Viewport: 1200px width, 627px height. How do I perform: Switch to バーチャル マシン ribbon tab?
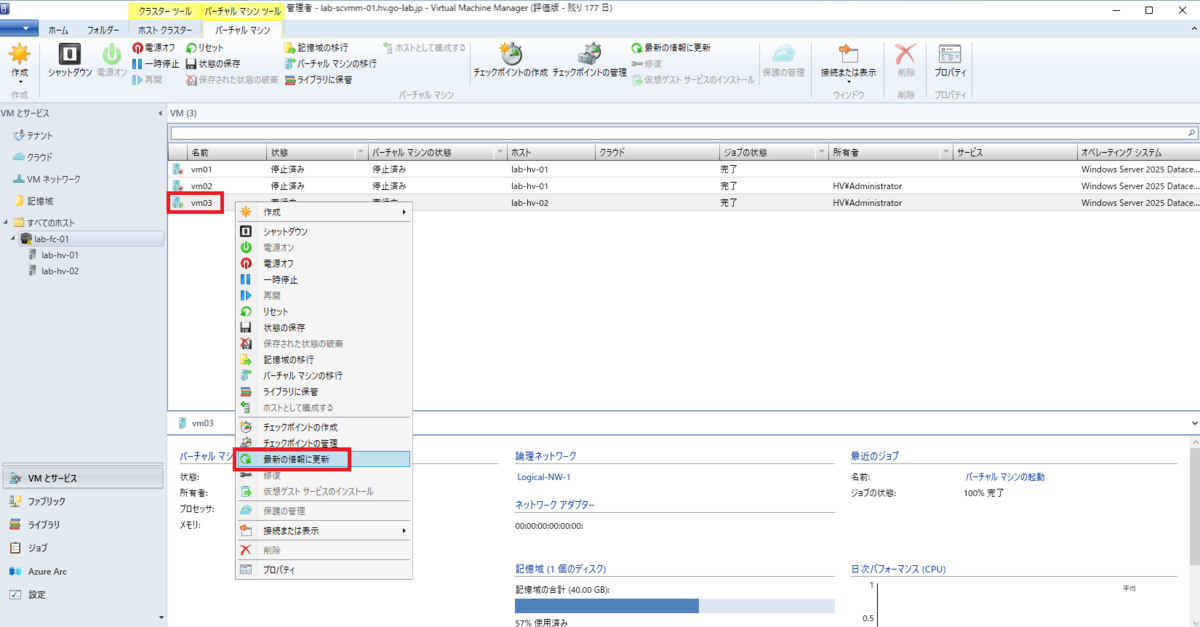pyautogui.click(x=242, y=30)
